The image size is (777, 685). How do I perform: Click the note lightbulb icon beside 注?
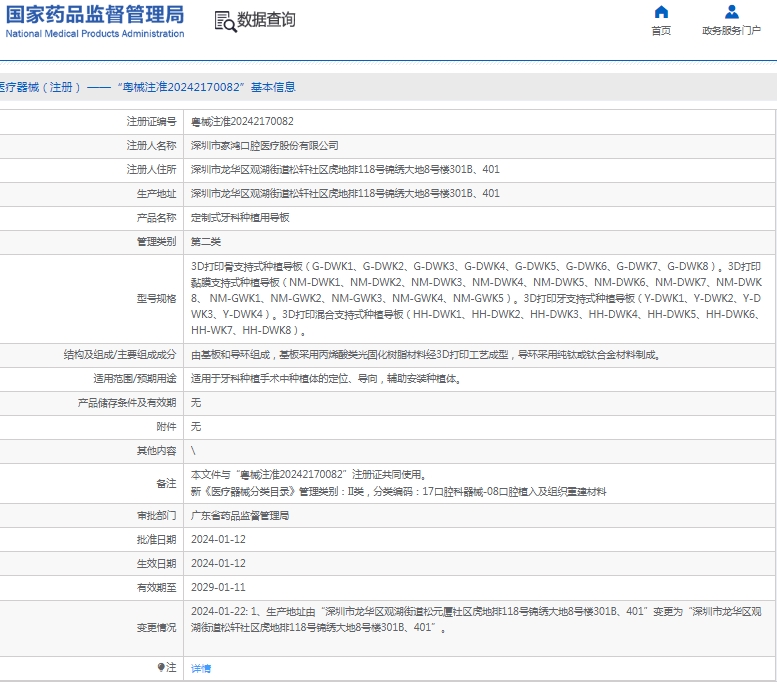161,667
